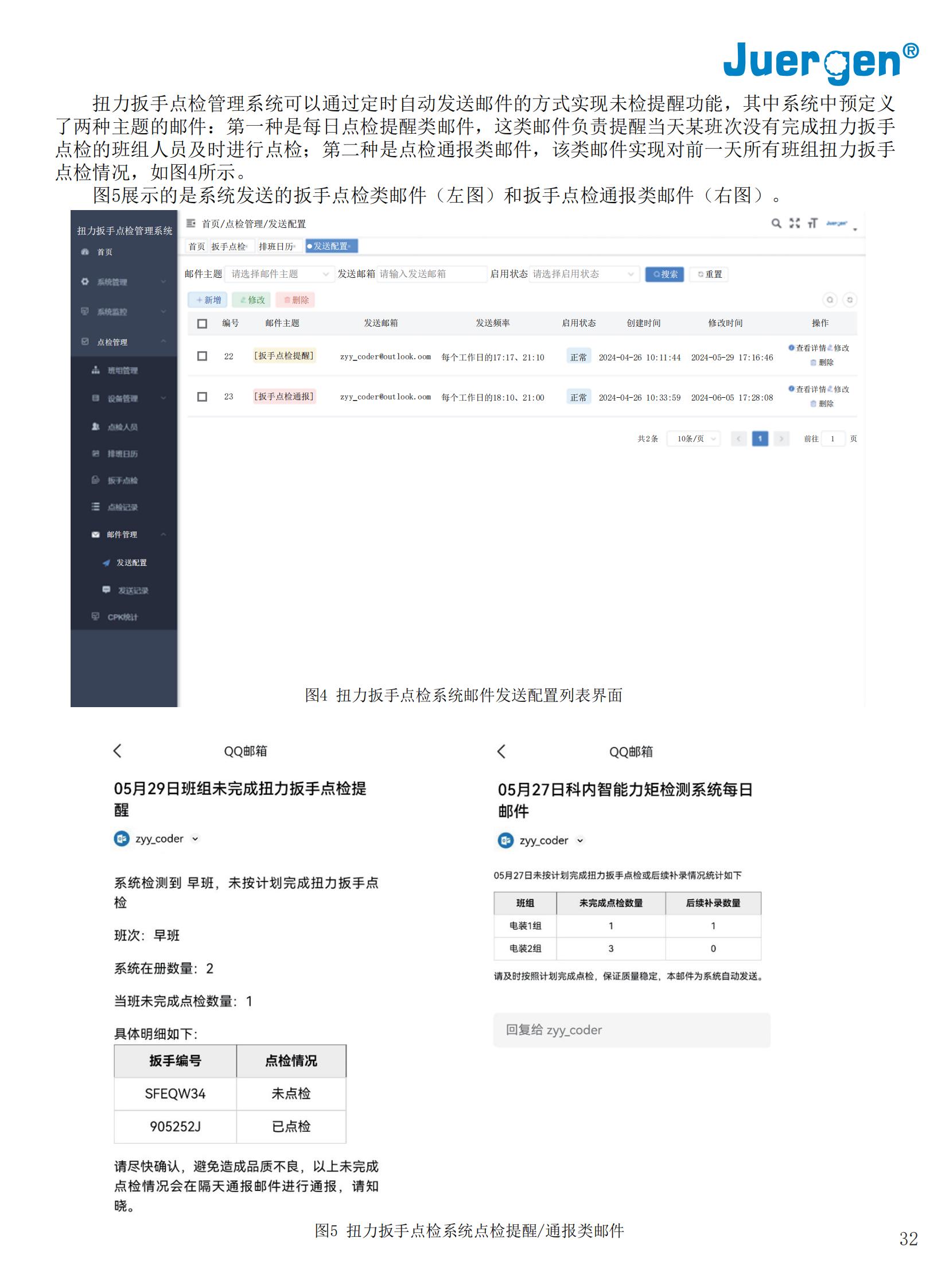Viewport: 949px width, 1288px height.
Task: Toggle fullscreen with the expand icon
Action: 794,223
